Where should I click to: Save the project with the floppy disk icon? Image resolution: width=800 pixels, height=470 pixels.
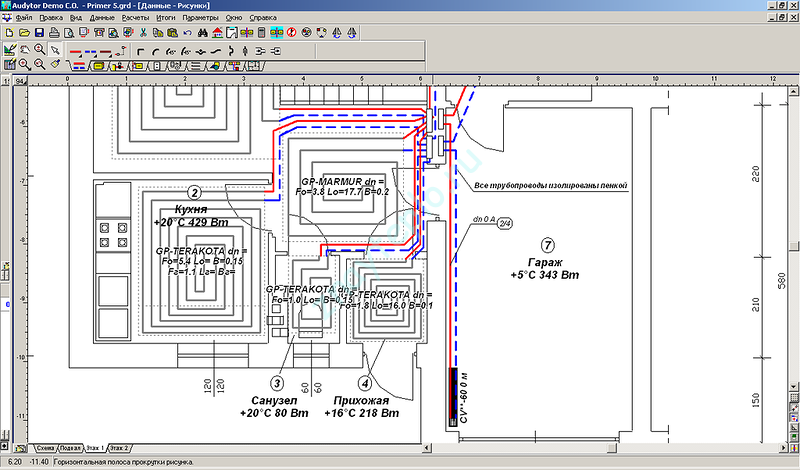tap(38, 33)
